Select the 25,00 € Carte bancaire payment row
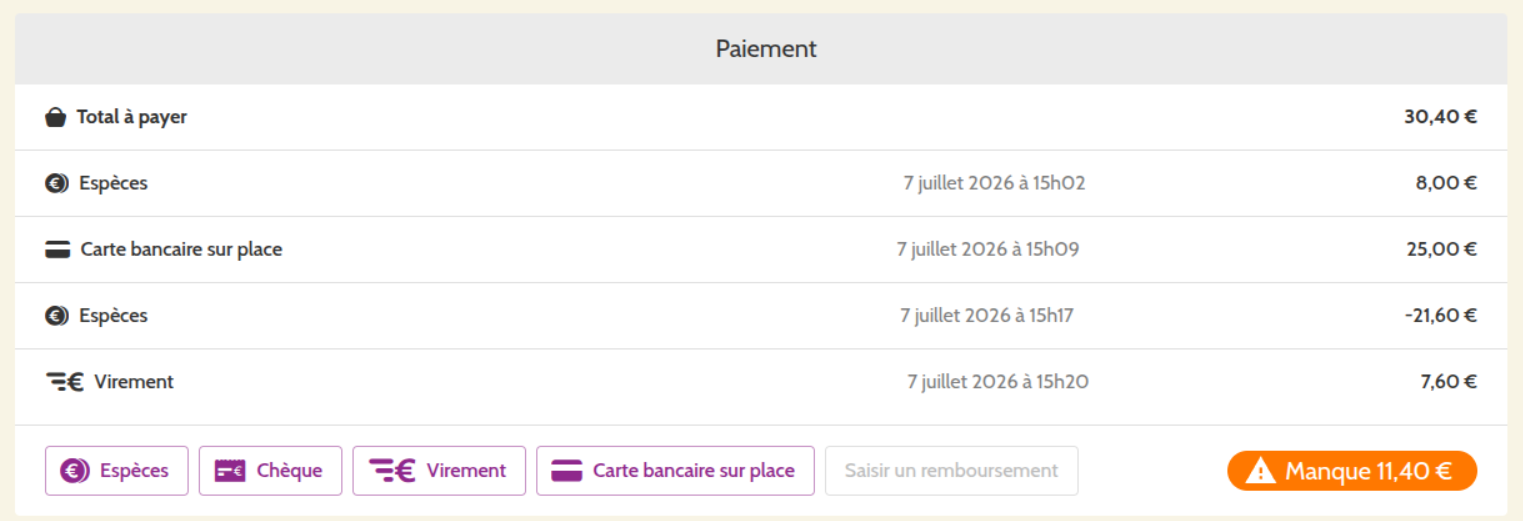 point(761,250)
